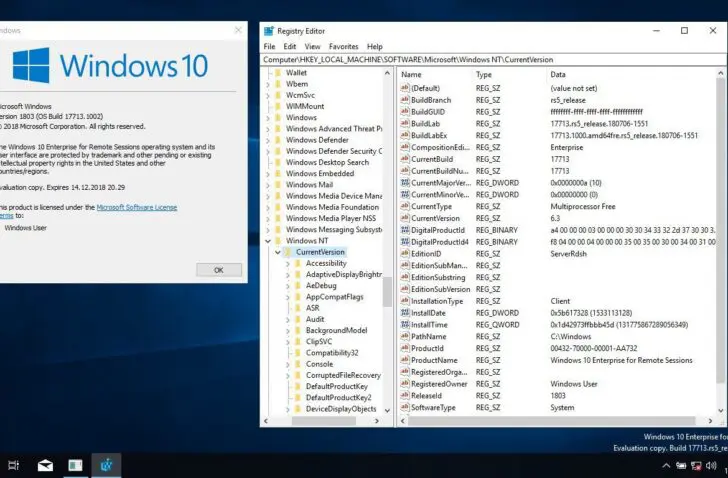Click the DigitalProductId binary value icon

coord(405,230)
